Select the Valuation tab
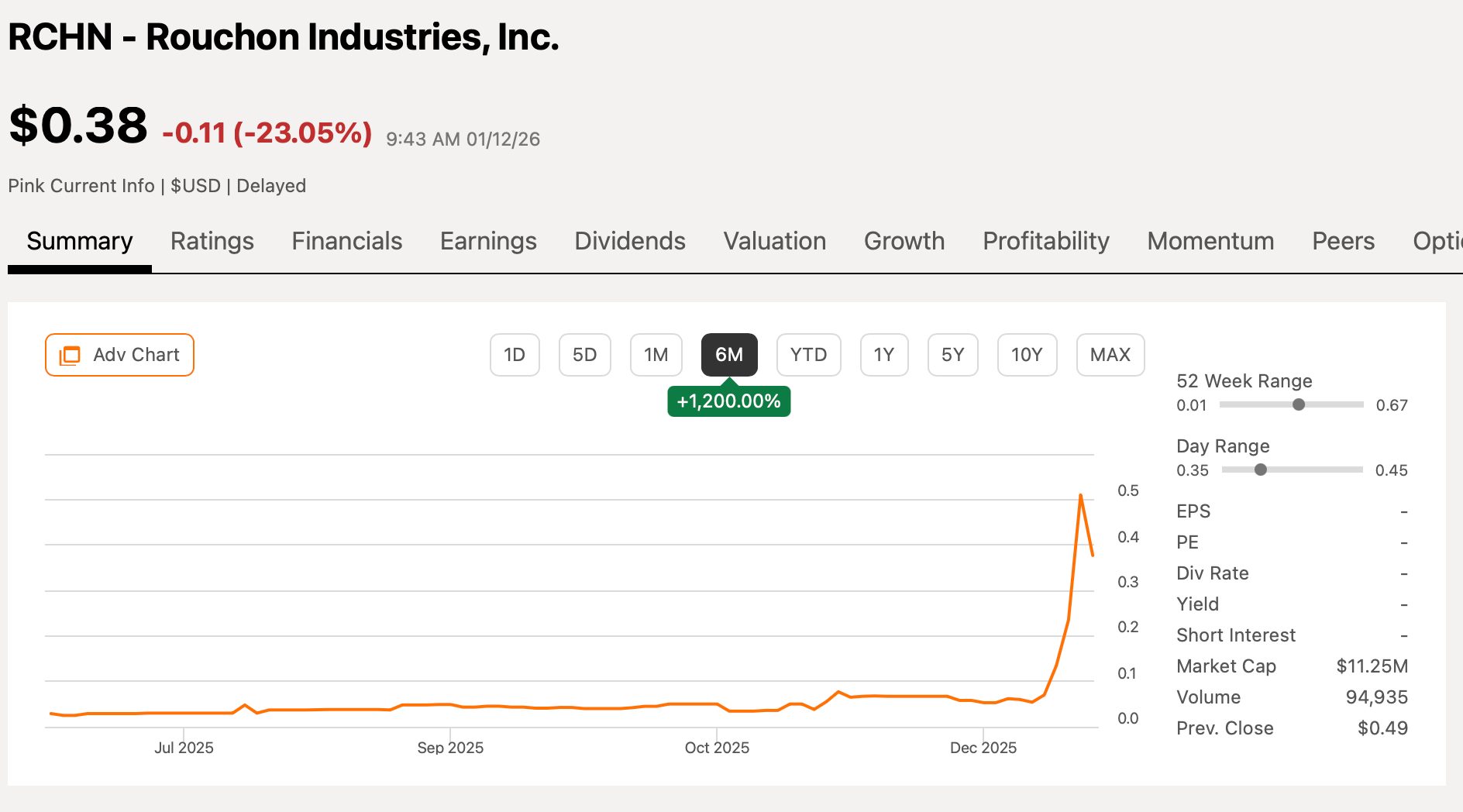This screenshot has height=812, width=1463. point(774,241)
